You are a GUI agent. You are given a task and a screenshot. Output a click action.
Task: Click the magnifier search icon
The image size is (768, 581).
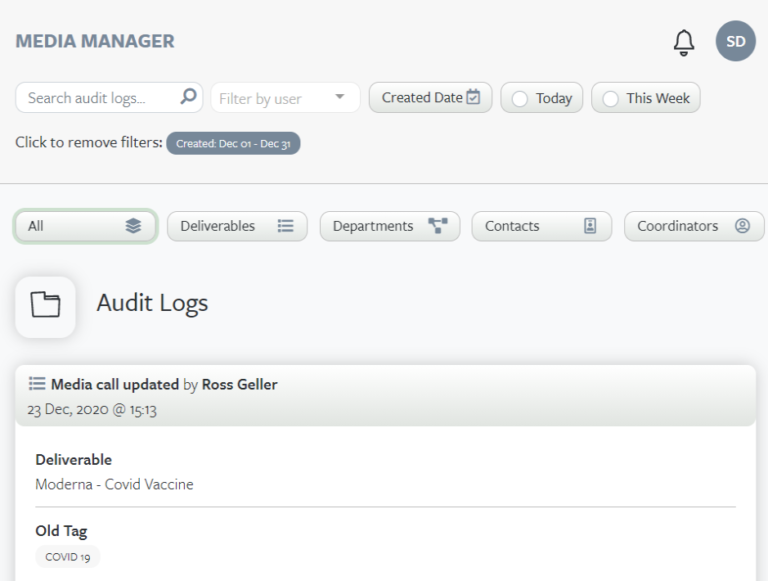click(189, 97)
